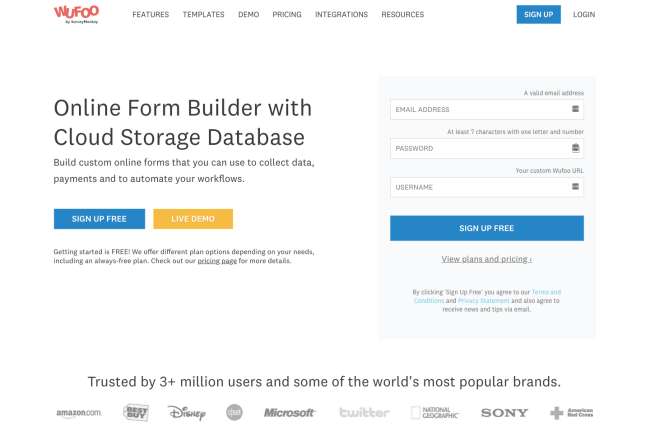Screen dimensions: 669x432
Task: Click the 'At least 7 characters' password hint
Action: click(x=515, y=132)
